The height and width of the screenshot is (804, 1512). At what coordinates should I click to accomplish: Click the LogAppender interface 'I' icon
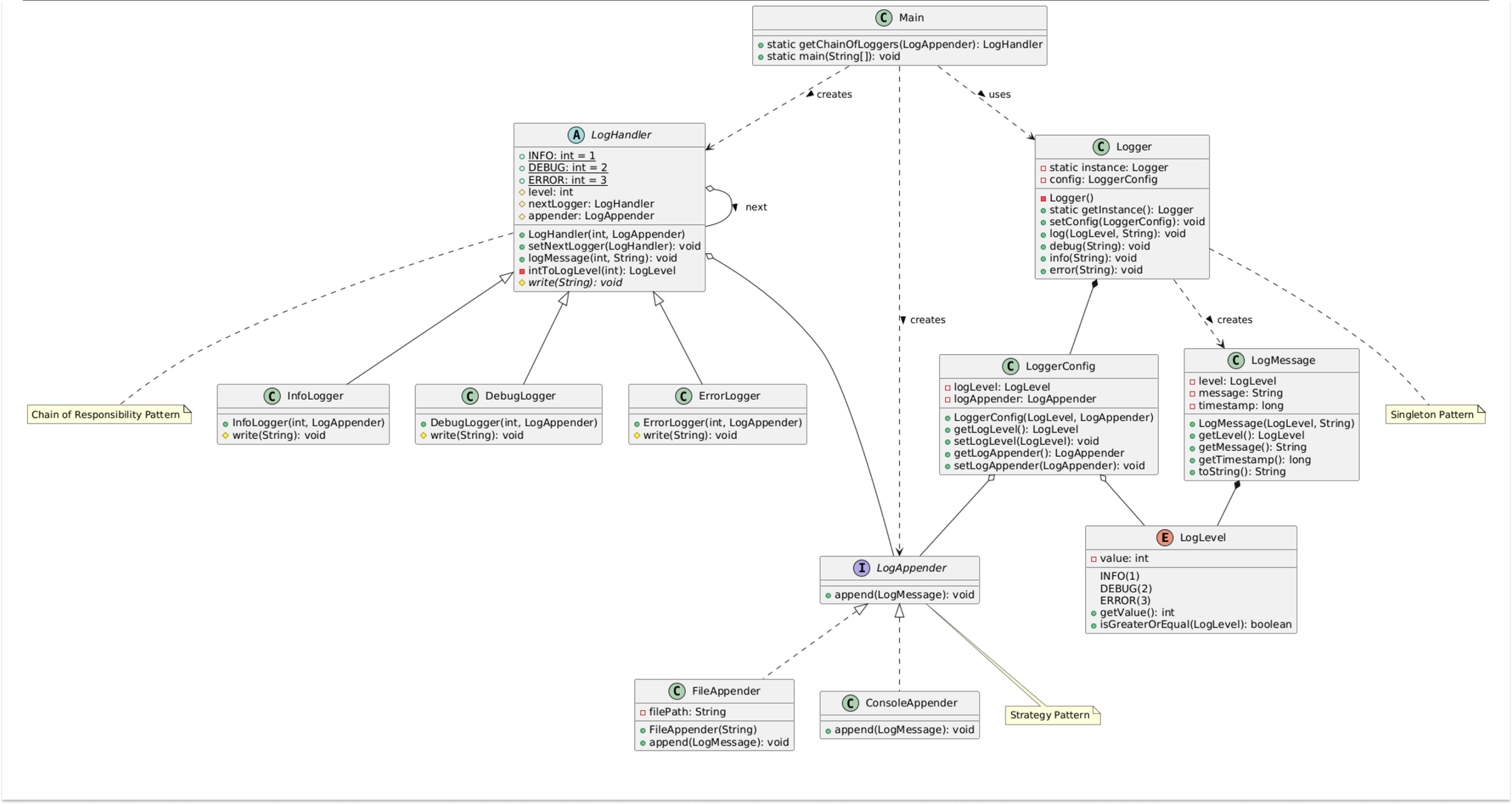tap(861, 568)
